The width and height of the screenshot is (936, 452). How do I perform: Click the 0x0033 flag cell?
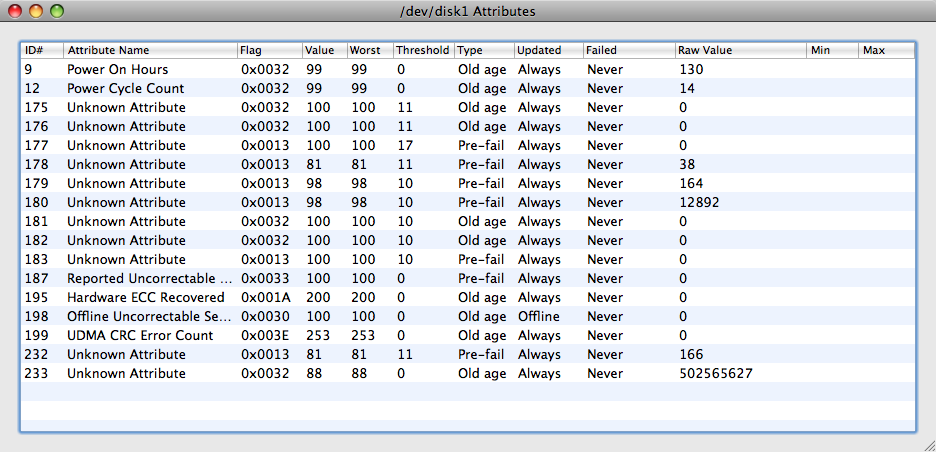(265, 278)
